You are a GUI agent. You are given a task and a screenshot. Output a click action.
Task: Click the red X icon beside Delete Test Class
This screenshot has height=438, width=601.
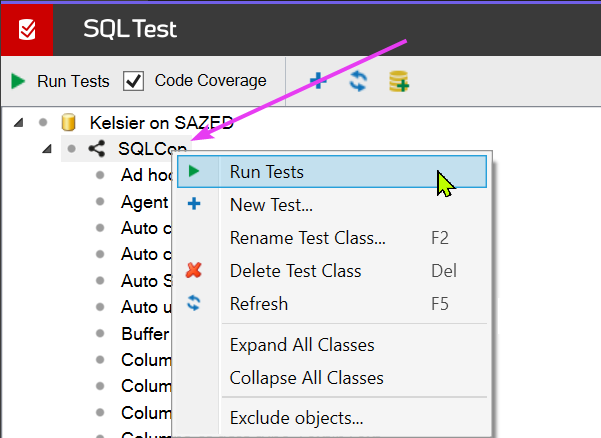click(194, 270)
